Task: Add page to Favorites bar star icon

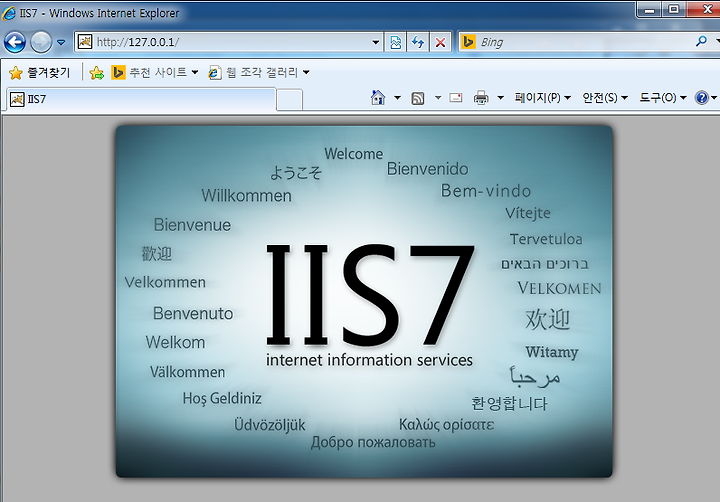Action: click(96, 73)
